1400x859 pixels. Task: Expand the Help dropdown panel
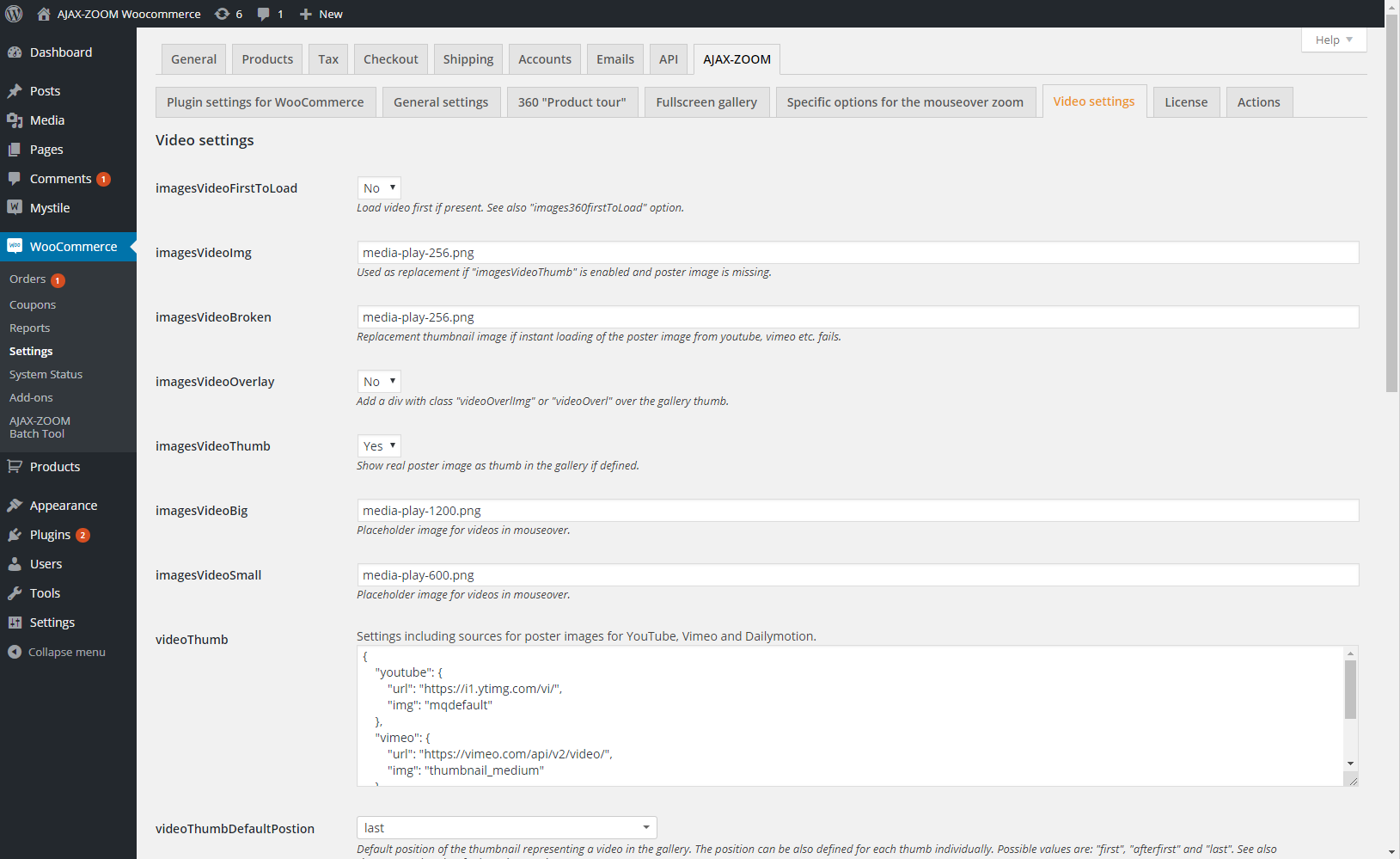pos(1334,40)
